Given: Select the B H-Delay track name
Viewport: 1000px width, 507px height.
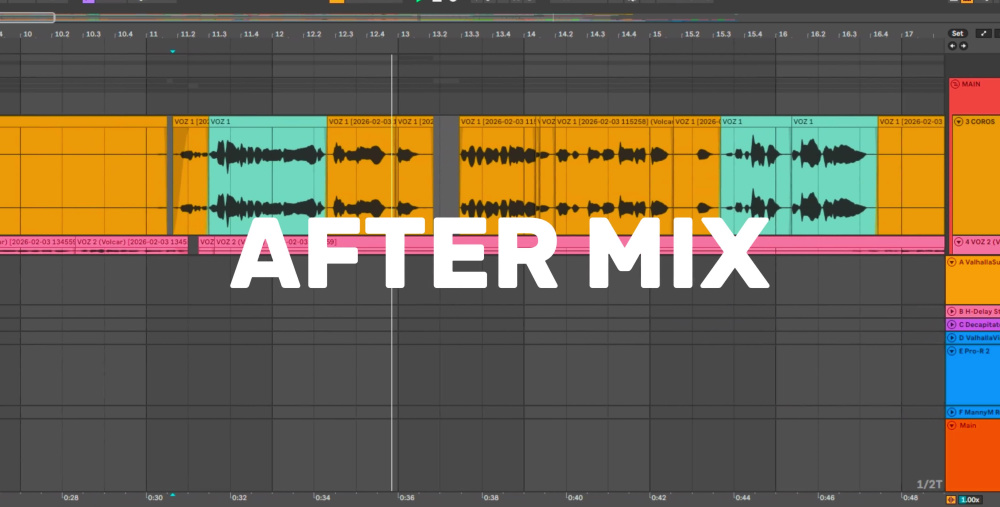Looking at the screenshot, I should click(979, 312).
